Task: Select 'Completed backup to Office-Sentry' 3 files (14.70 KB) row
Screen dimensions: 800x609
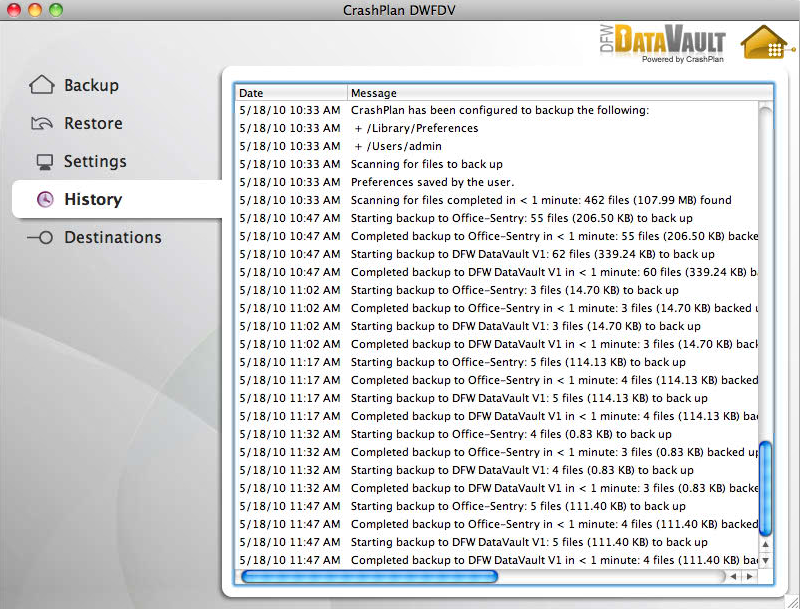Action: point(497,308)
